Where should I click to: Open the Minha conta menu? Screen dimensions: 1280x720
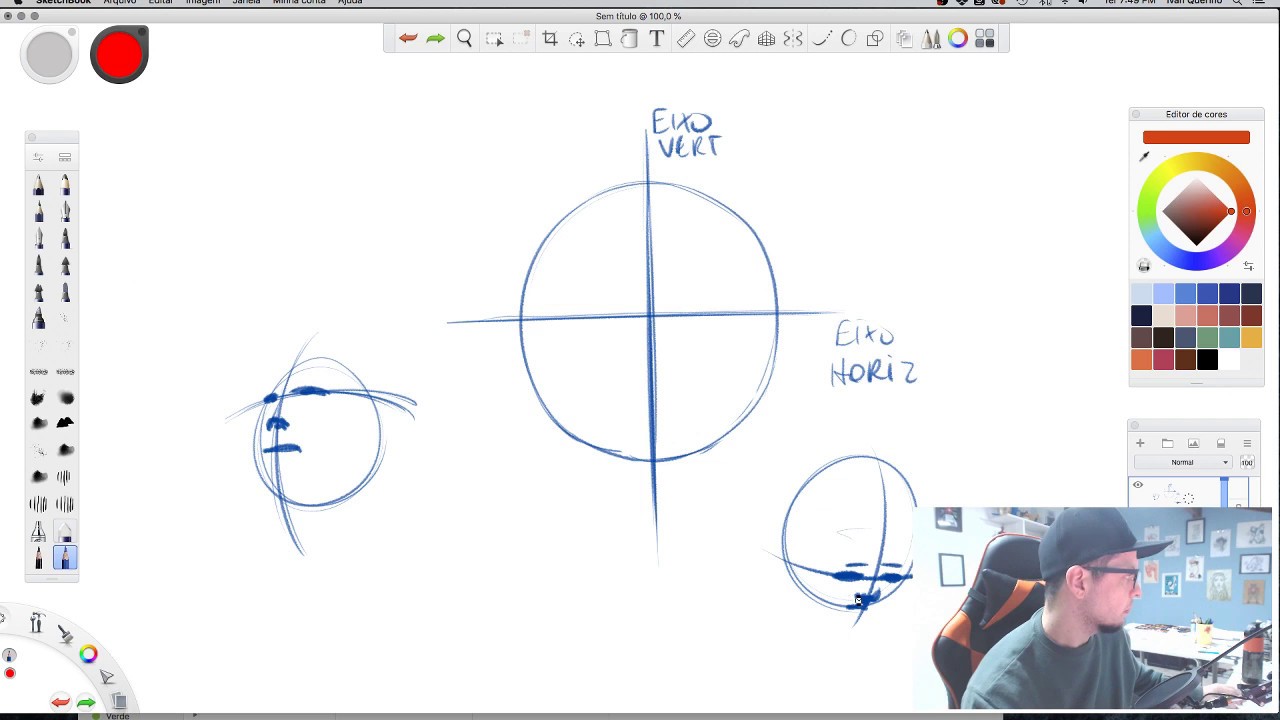click(299, 3)
